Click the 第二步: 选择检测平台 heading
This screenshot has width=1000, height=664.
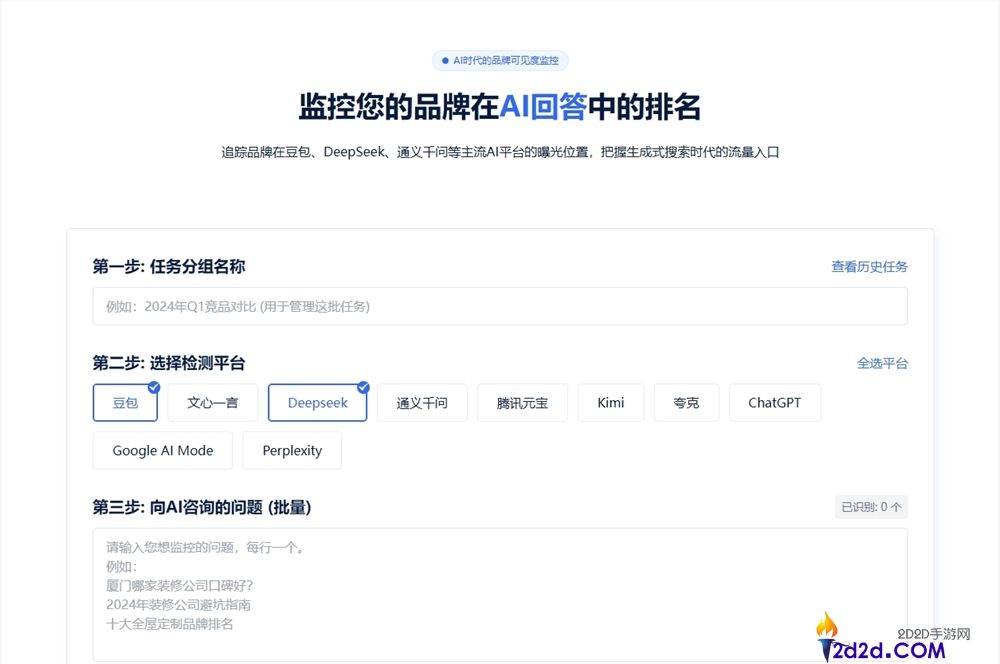tap(168, 364)
